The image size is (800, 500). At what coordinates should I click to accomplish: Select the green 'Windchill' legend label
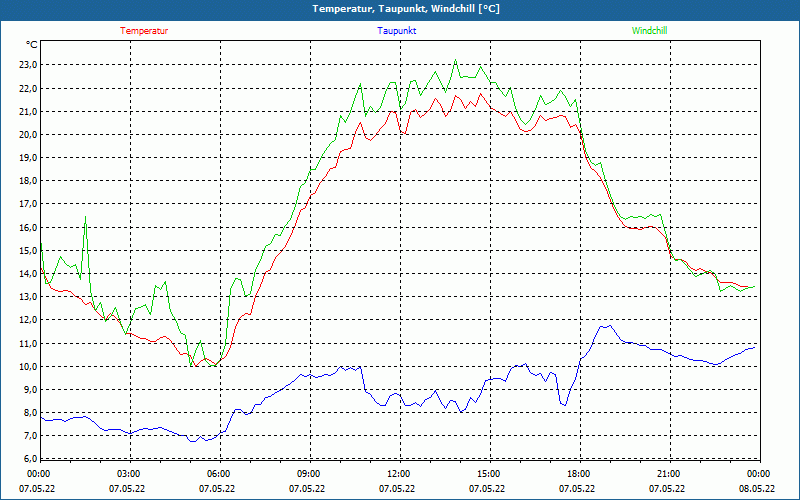pyautogui.click(x=649, y=31)
